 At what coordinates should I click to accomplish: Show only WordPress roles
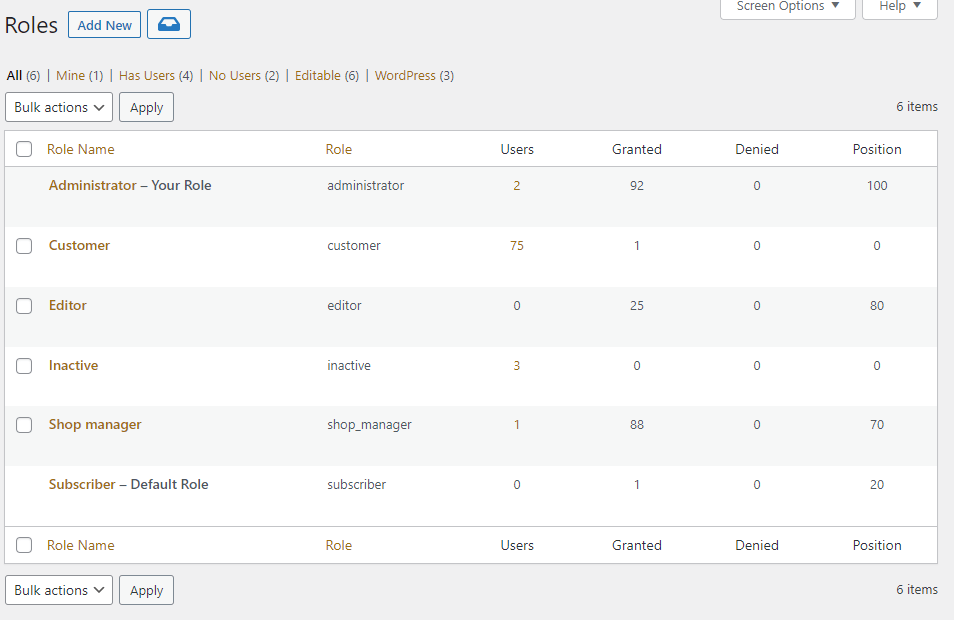pyautogui.click(x=405, y=76)
